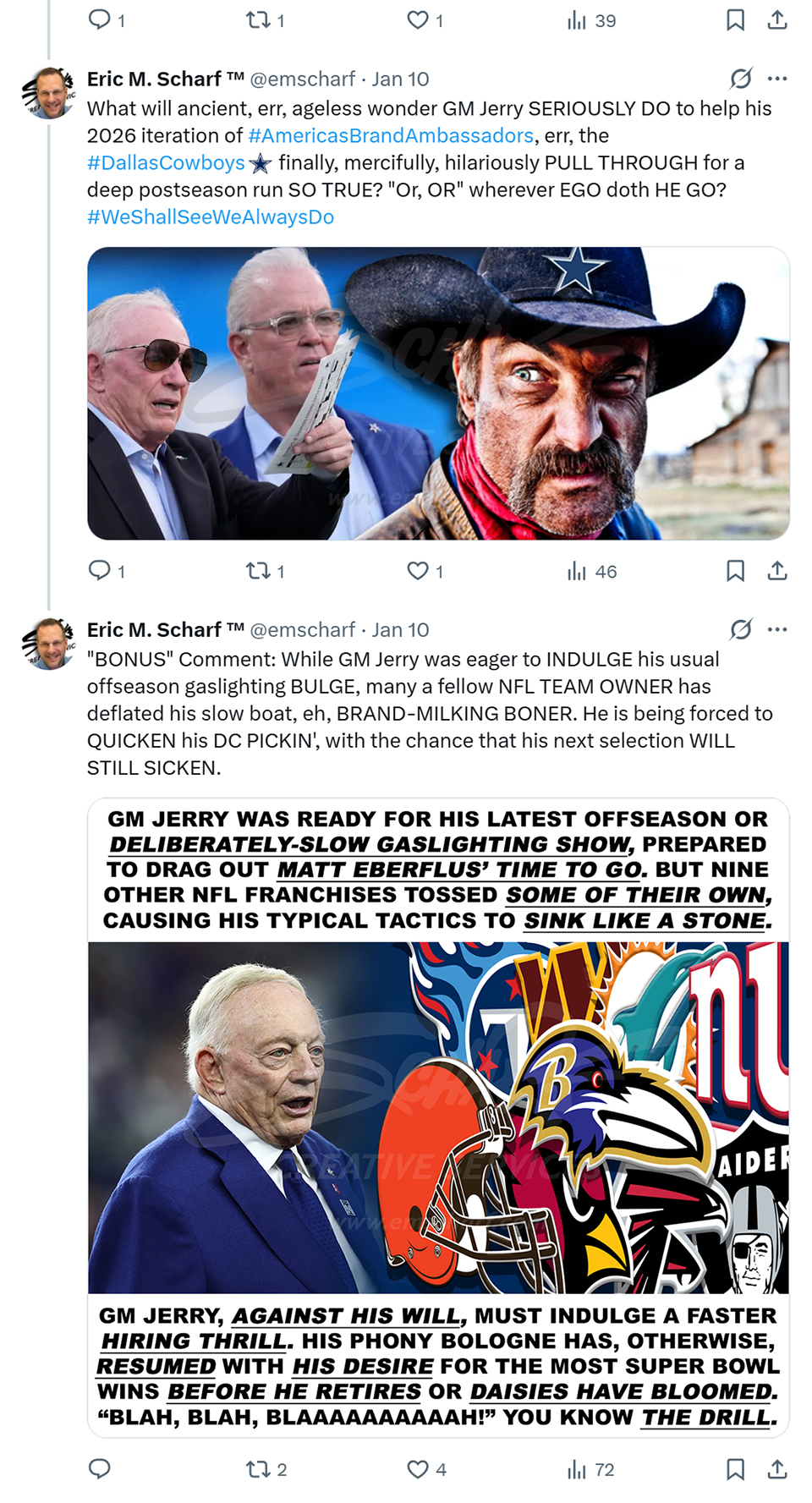This screenshot has height=1503, width=812.
Task: Open Eric M. Scharf profile avatar on BONUS tweet
Action: click(x=48, y=644)
